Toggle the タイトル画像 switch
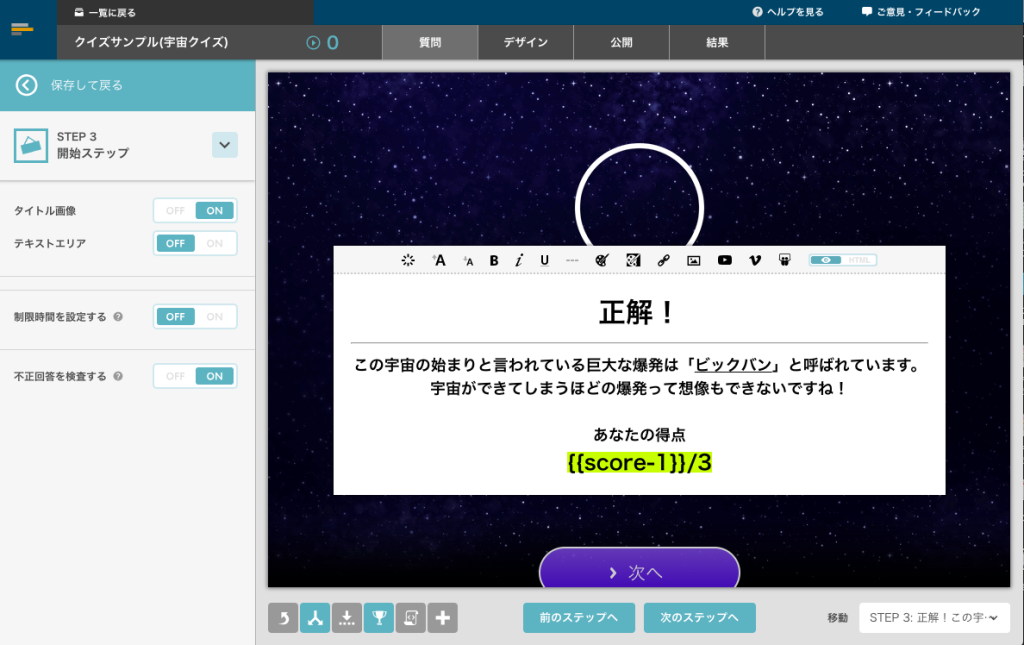The height and width of the screenshot is (645, 1024). point(195,211)
